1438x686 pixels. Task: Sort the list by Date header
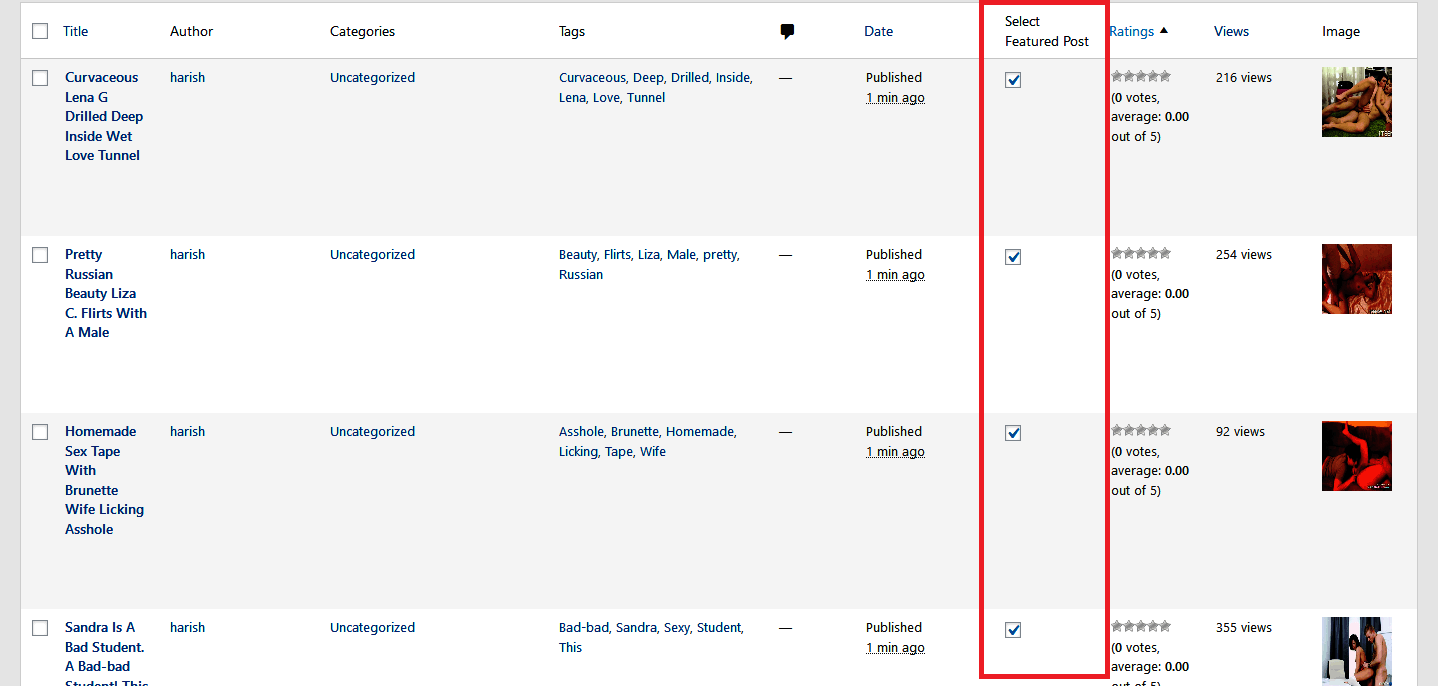click(879, 31)
